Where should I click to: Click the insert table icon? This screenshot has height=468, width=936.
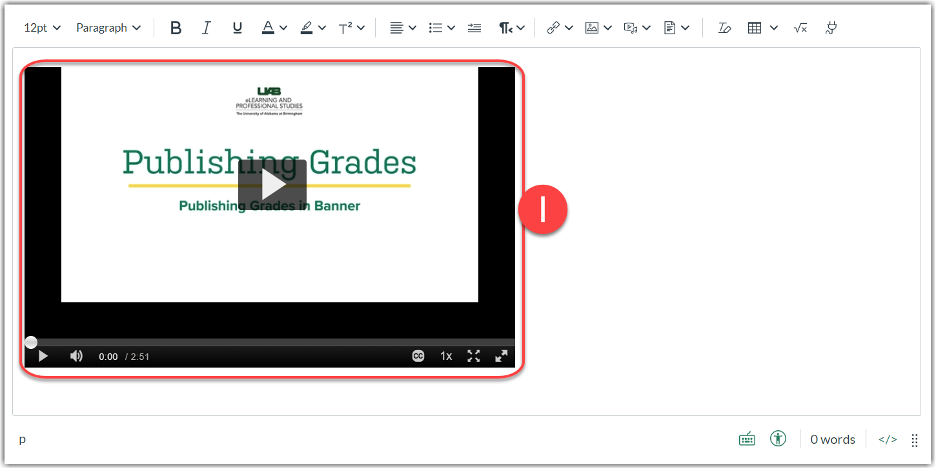coord(754,28)
